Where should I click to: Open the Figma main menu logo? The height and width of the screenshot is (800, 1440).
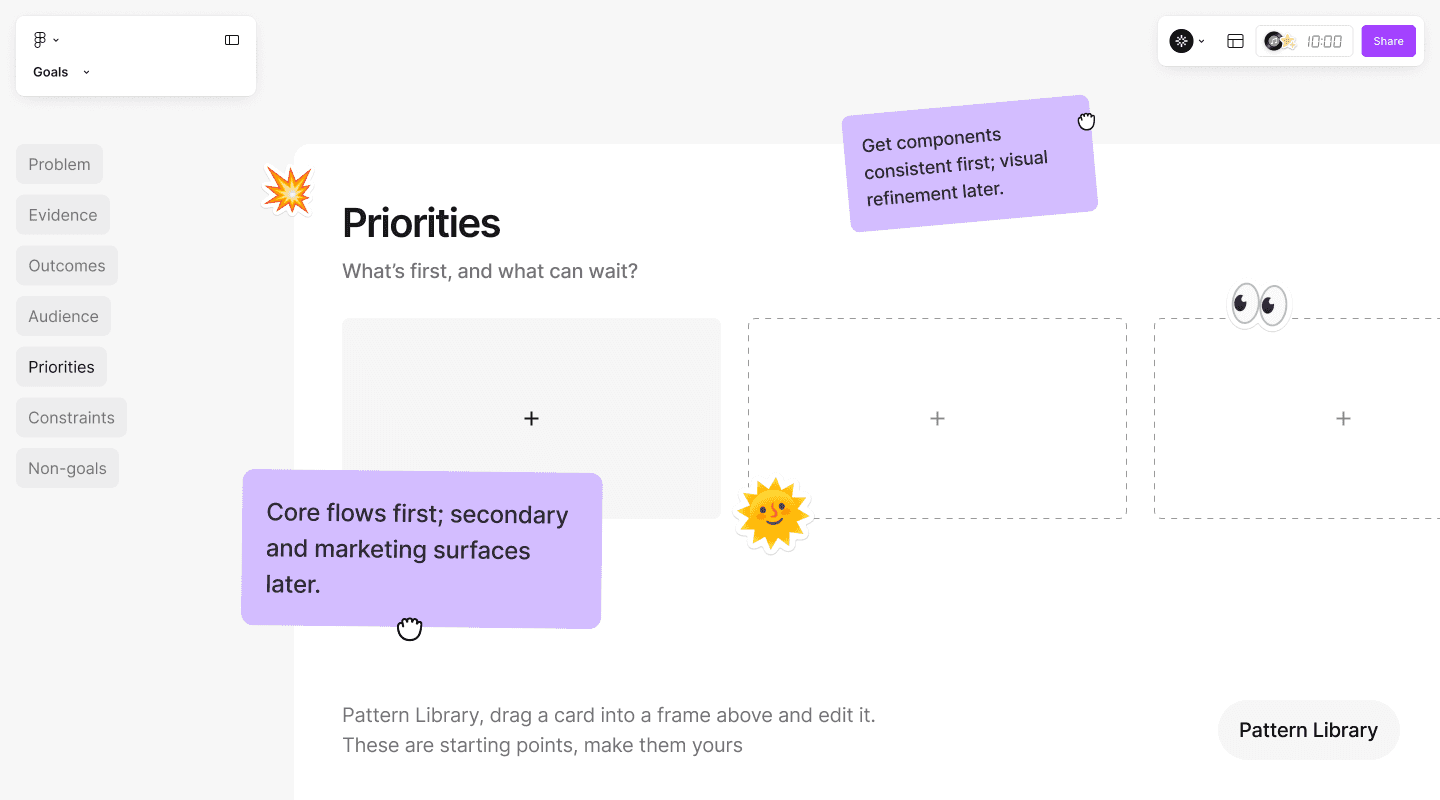40,40
